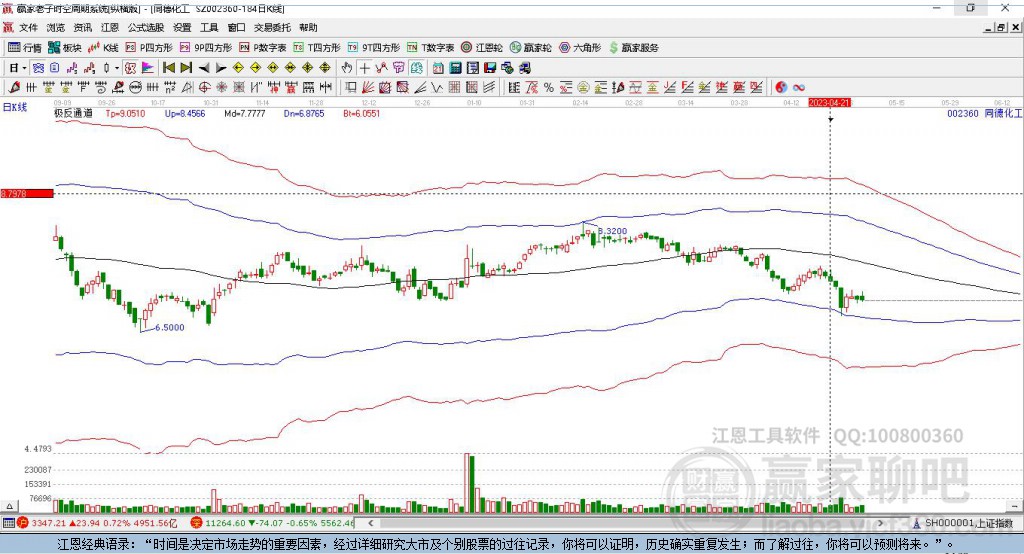The height and width of the screenshot is (554, 1024).
Task: Open the 交易委托 menu
Action: click(x=272, y=27)
